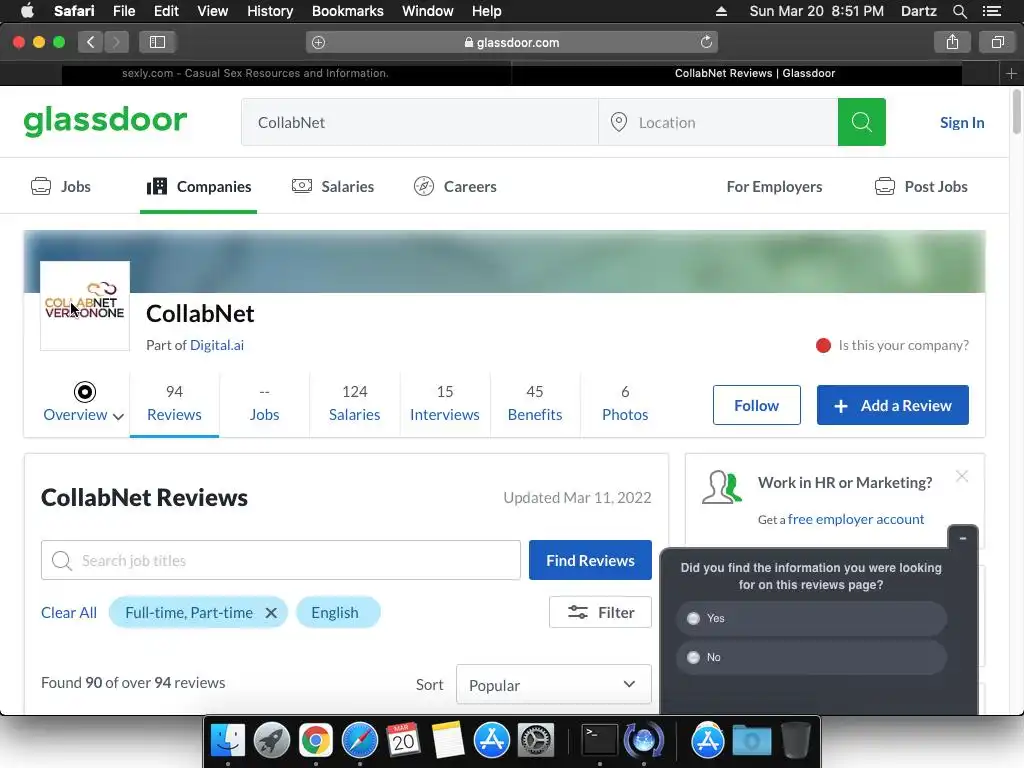
Task: Click the location pin icon
Action: coord(618,122)
